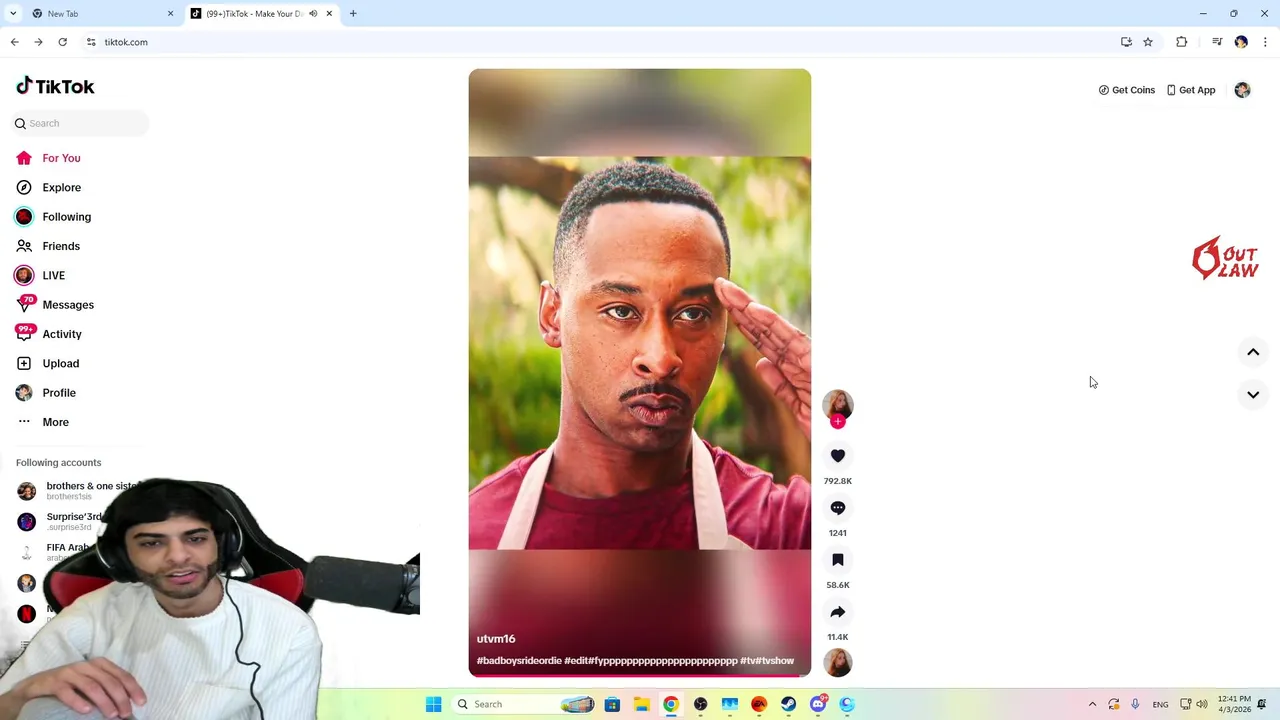This screenshot has height=720, width=1280.
Task: Close the New Tab tab
Action: [170, 14]
